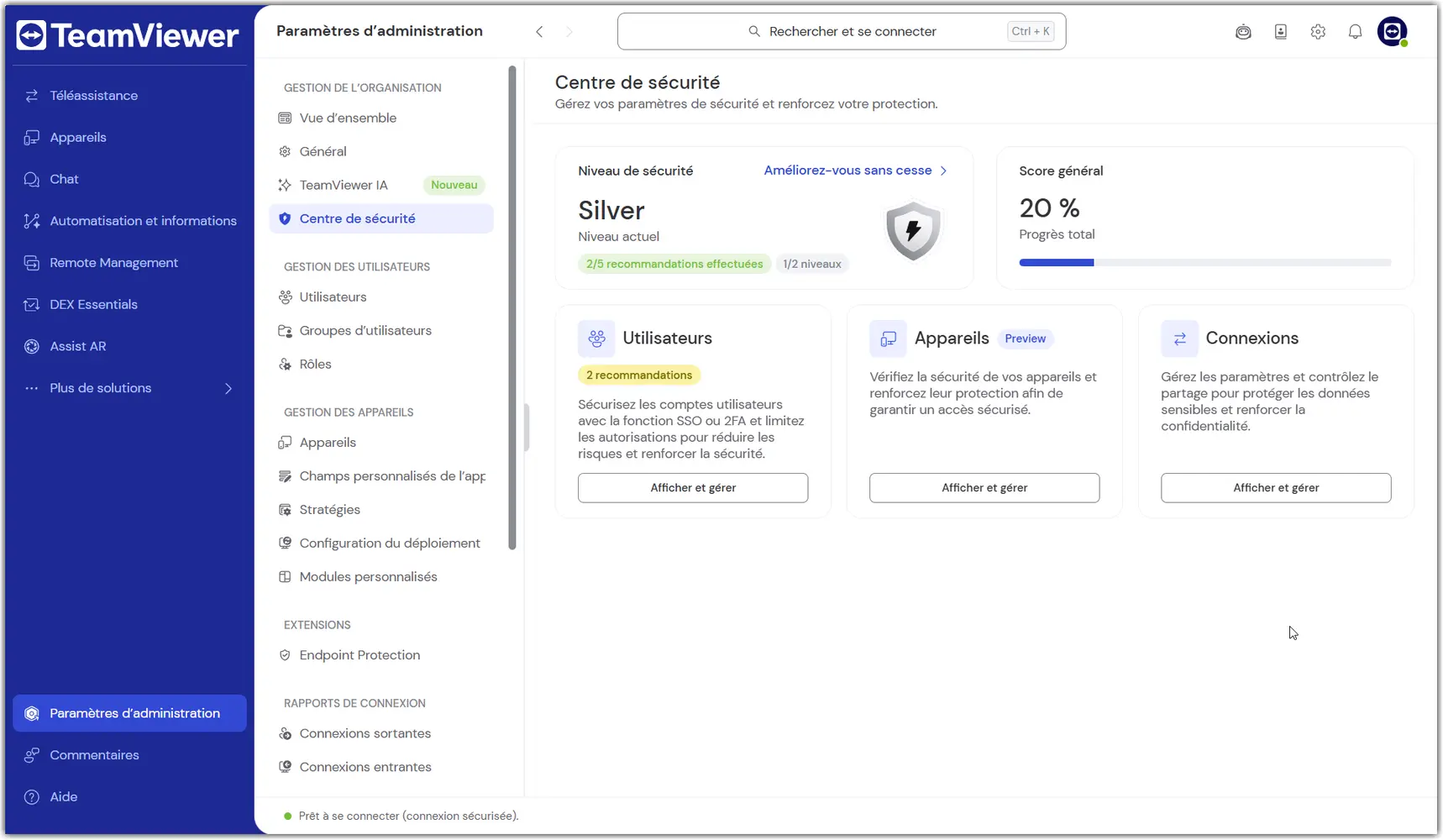Viewport: 1443px width, 840px height.
Task: Click the settings gear icon in header
Action: [1318, 32]
